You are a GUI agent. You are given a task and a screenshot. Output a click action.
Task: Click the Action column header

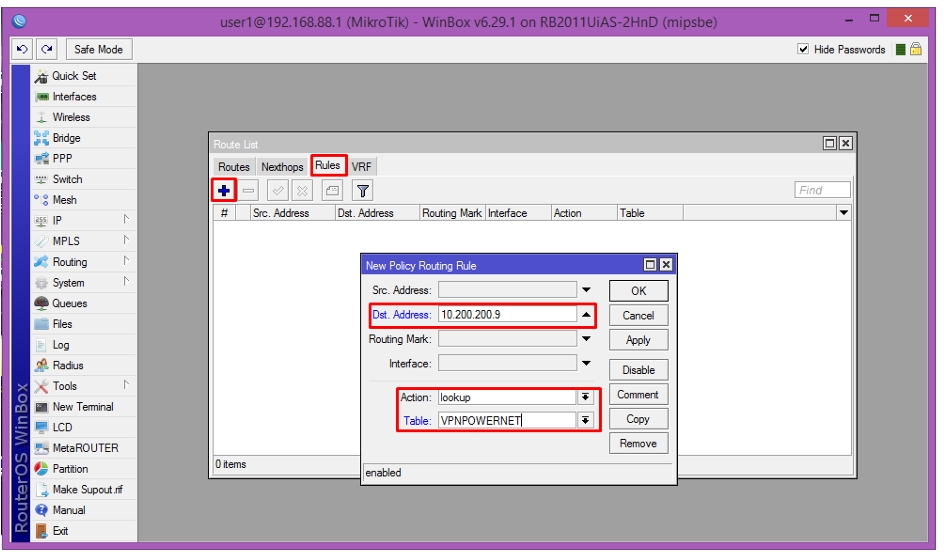(x=584, y=213)
